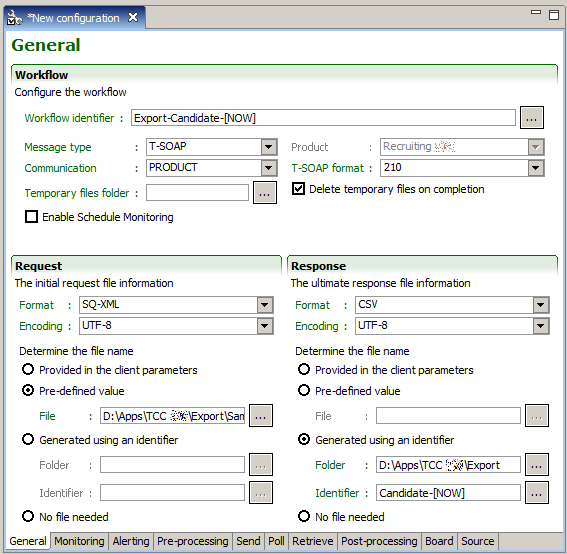Open the Board tab

click(439, 541)
